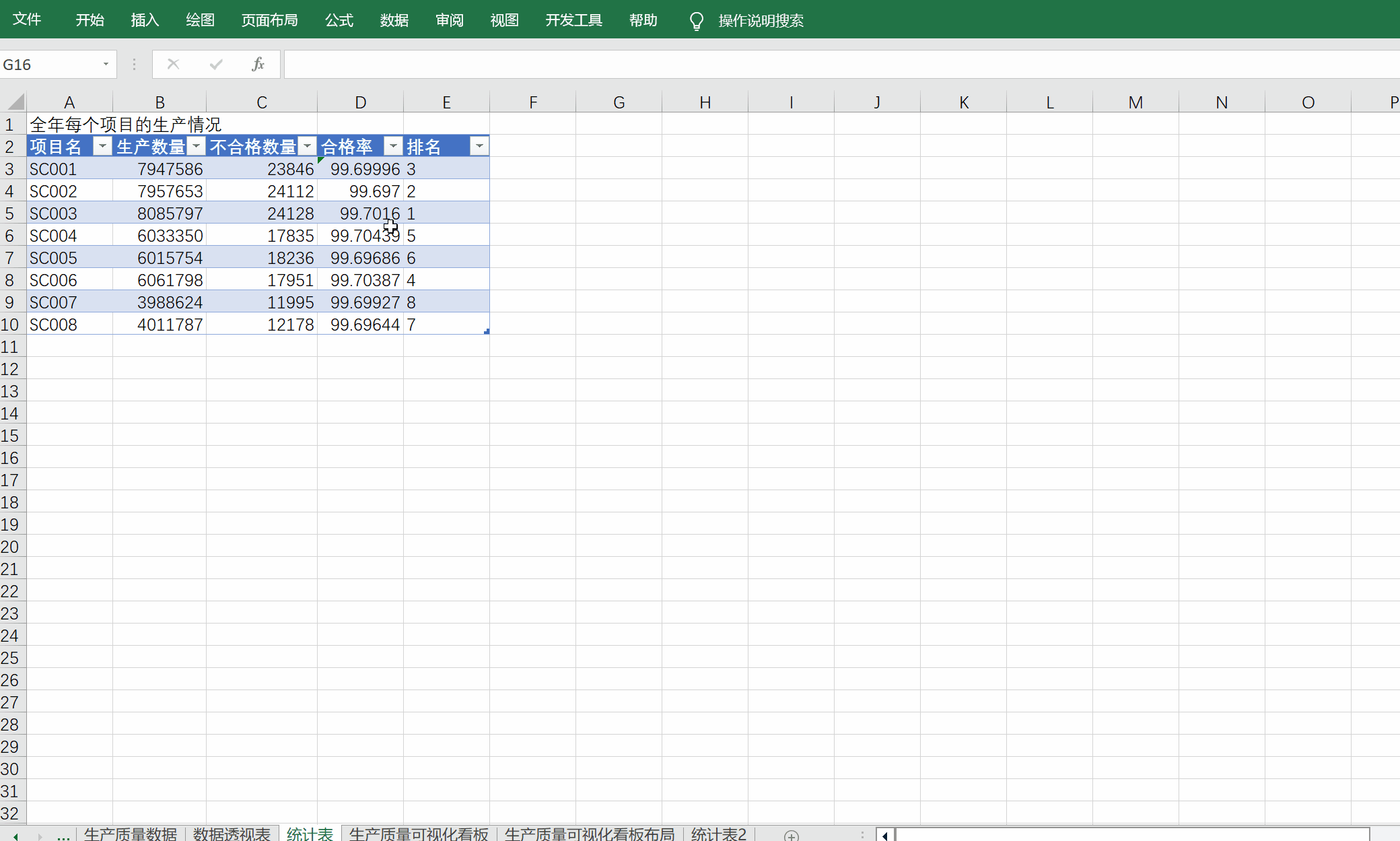Click the sheet tabs ellipsis icon
The height and width of the screenshot is (841, 1400).
(x=63, y=836)
